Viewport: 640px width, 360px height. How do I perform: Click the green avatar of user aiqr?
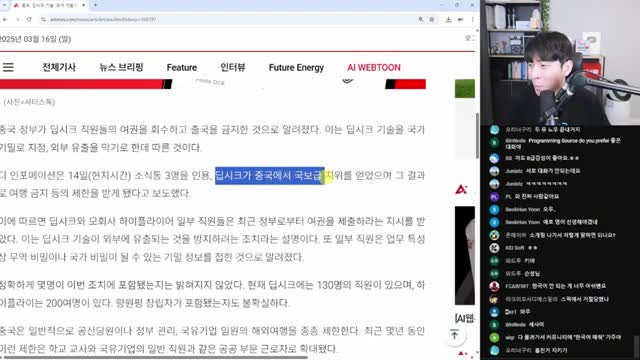pos(494,337)
